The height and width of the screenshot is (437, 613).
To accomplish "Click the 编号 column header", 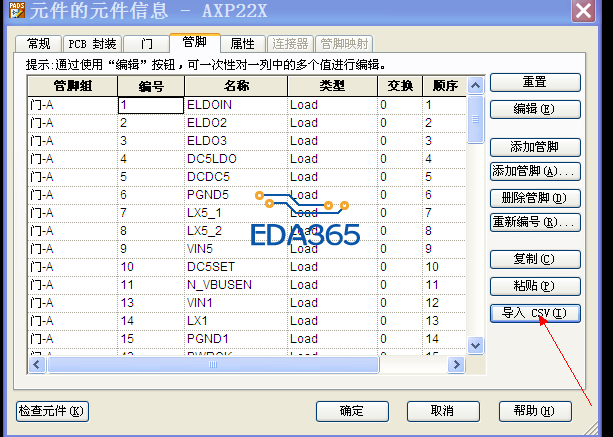I will point(151,86).
